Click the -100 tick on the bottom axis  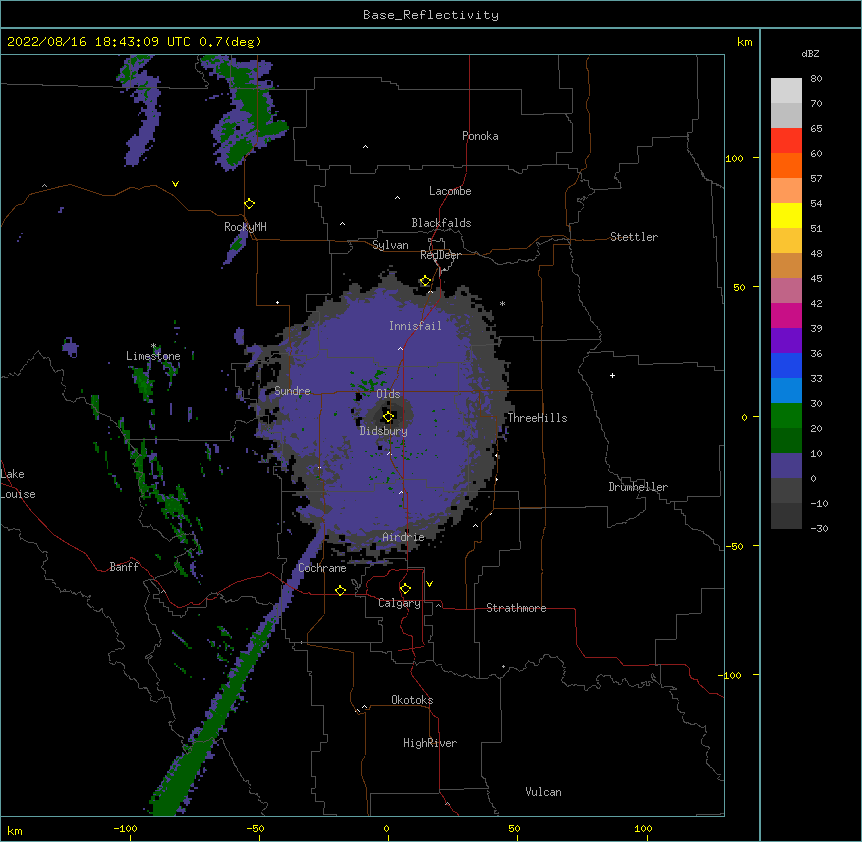click(125, 828)
